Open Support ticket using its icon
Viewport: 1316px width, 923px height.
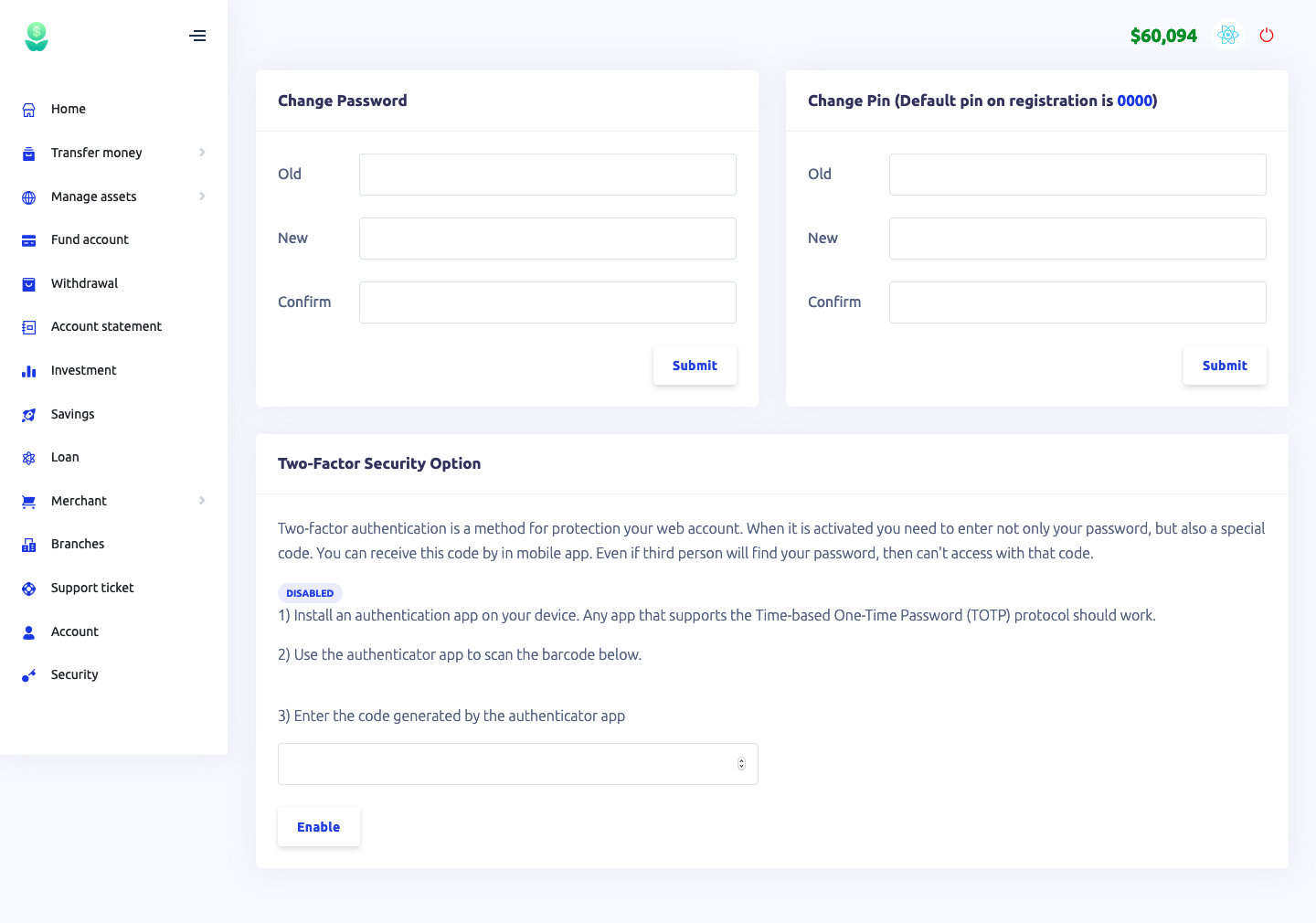[28, 588]
